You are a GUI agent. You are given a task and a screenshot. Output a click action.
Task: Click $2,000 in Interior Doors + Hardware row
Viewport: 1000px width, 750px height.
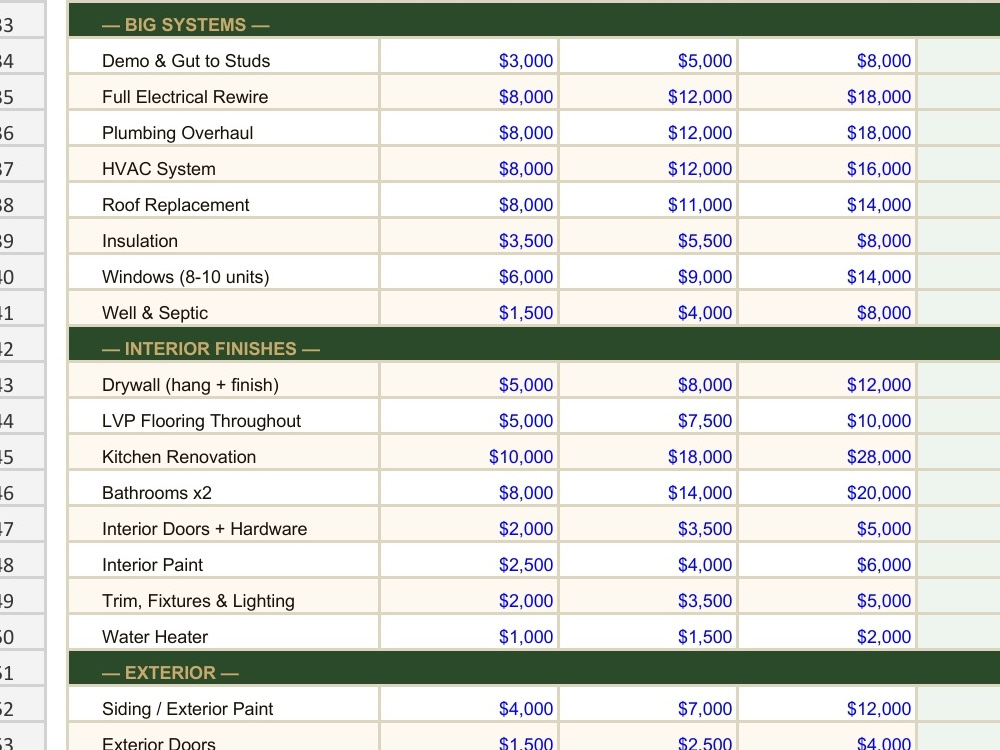tap(469, 525)
